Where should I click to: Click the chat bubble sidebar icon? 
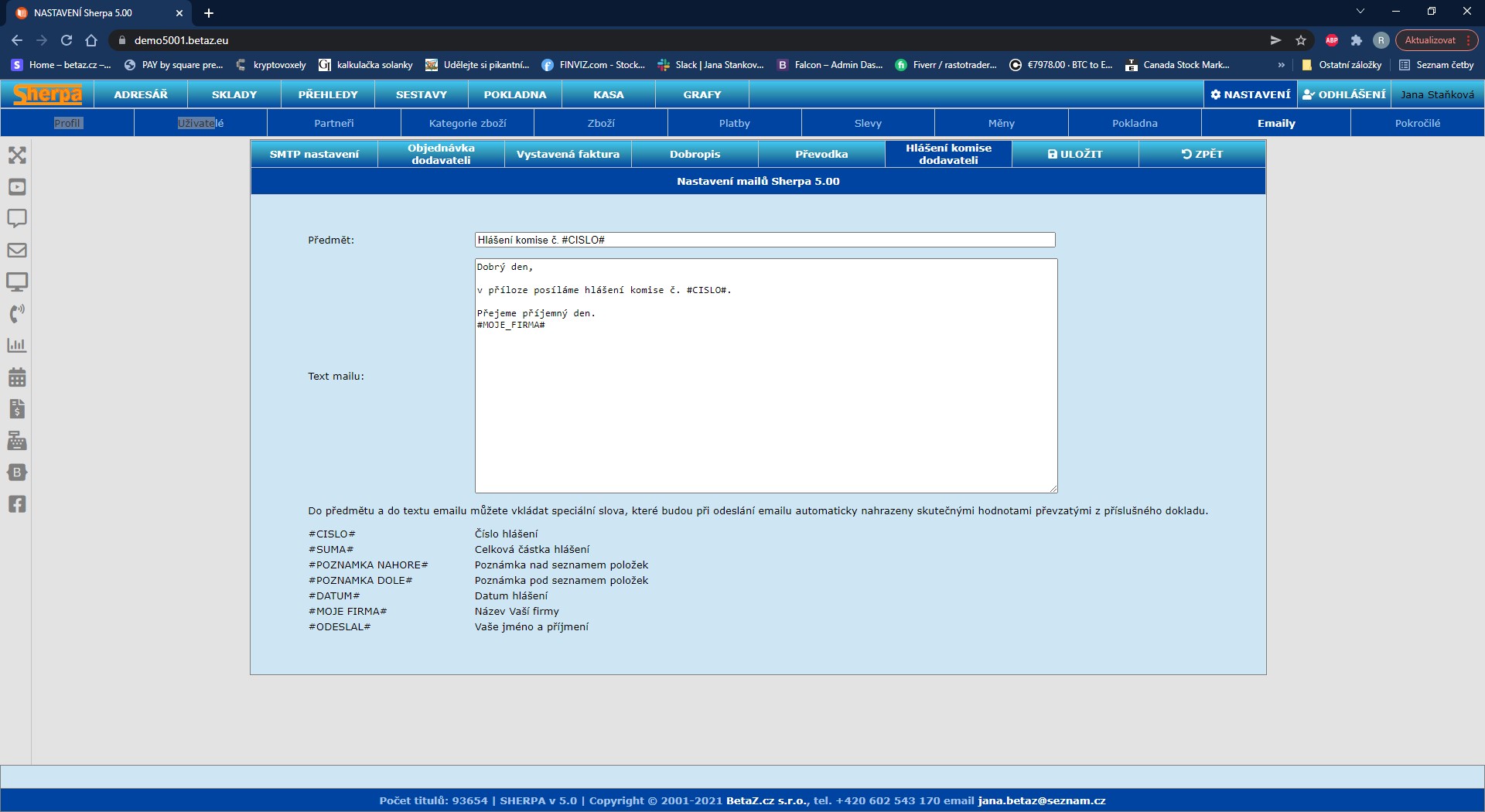[17, 218]
